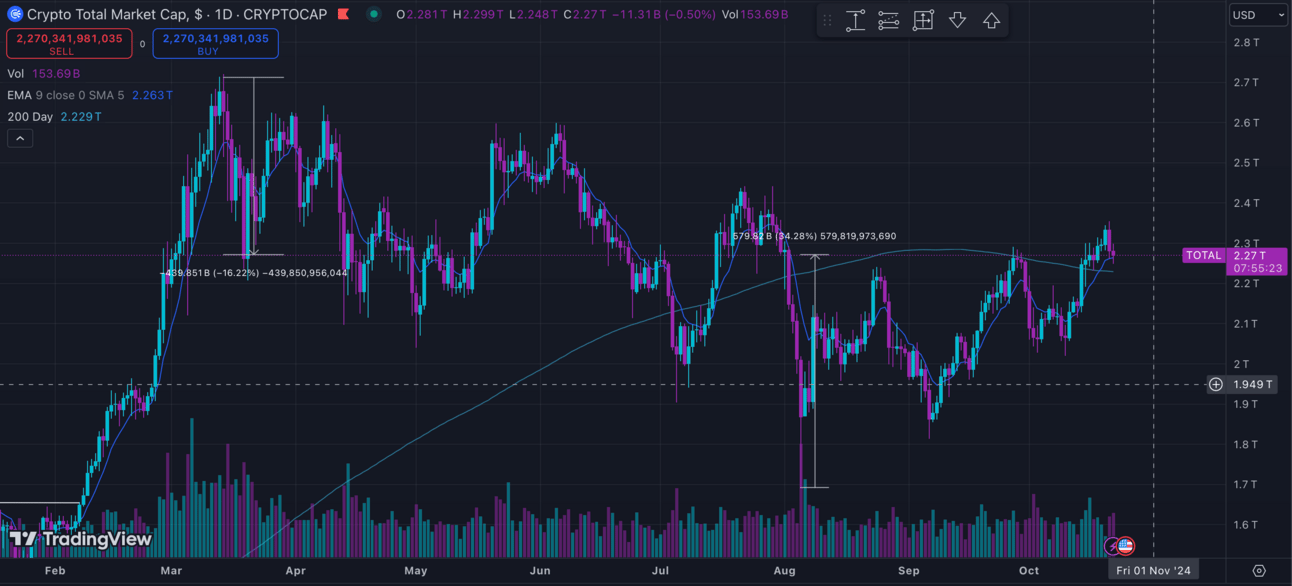Click the Oct label on time axis
Image resolution: width=1292 pixels, height=586 pixels.
click(x=1028, y=571)
